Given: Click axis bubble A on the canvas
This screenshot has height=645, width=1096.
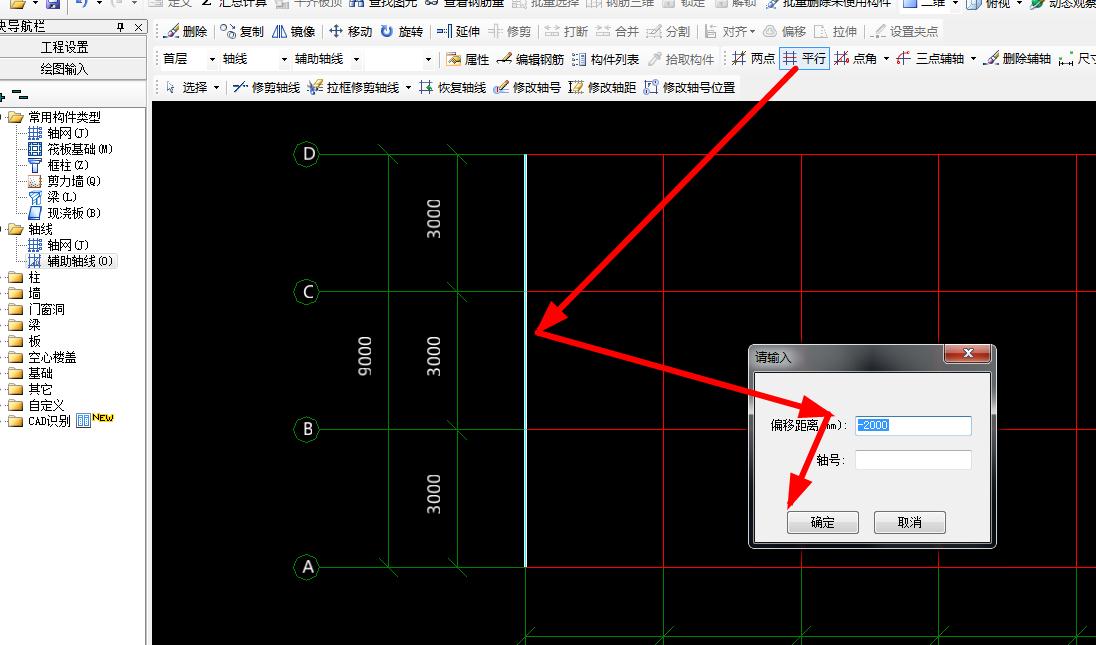Looking at the screenshot, I should pyautogui.click(x=307, y=567).
